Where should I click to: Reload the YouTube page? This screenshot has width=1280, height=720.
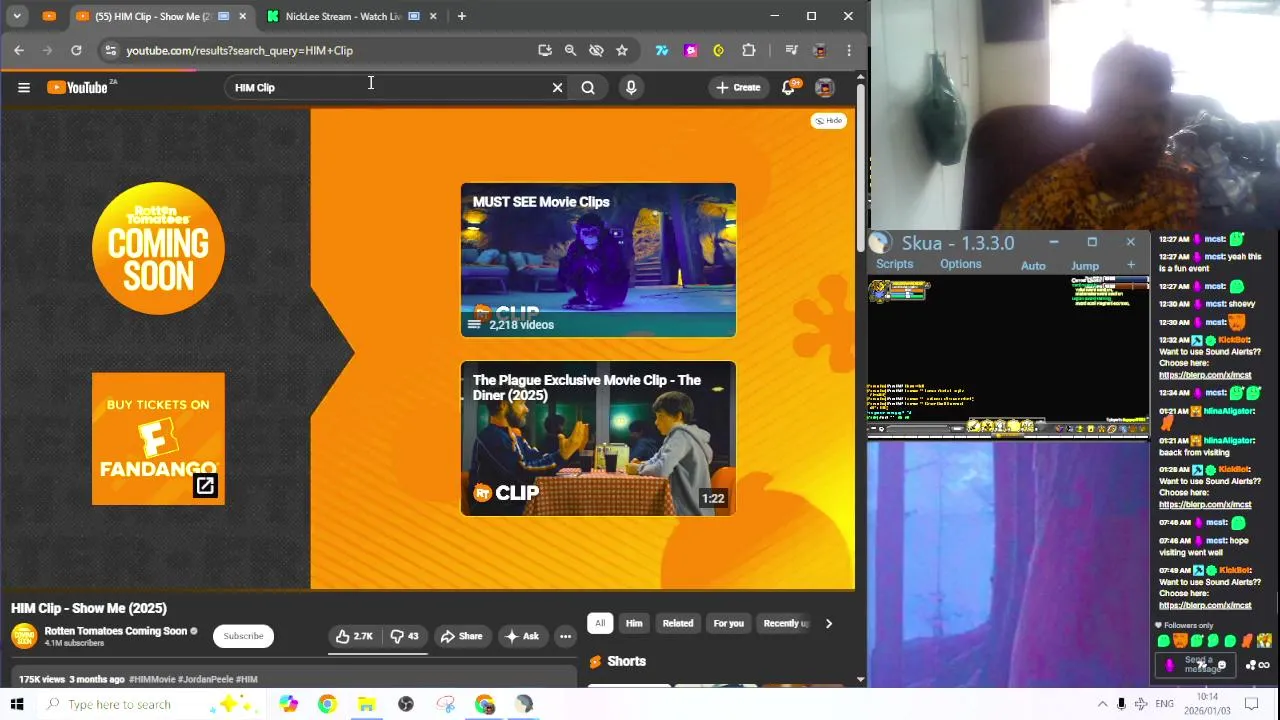coord(76,50)
